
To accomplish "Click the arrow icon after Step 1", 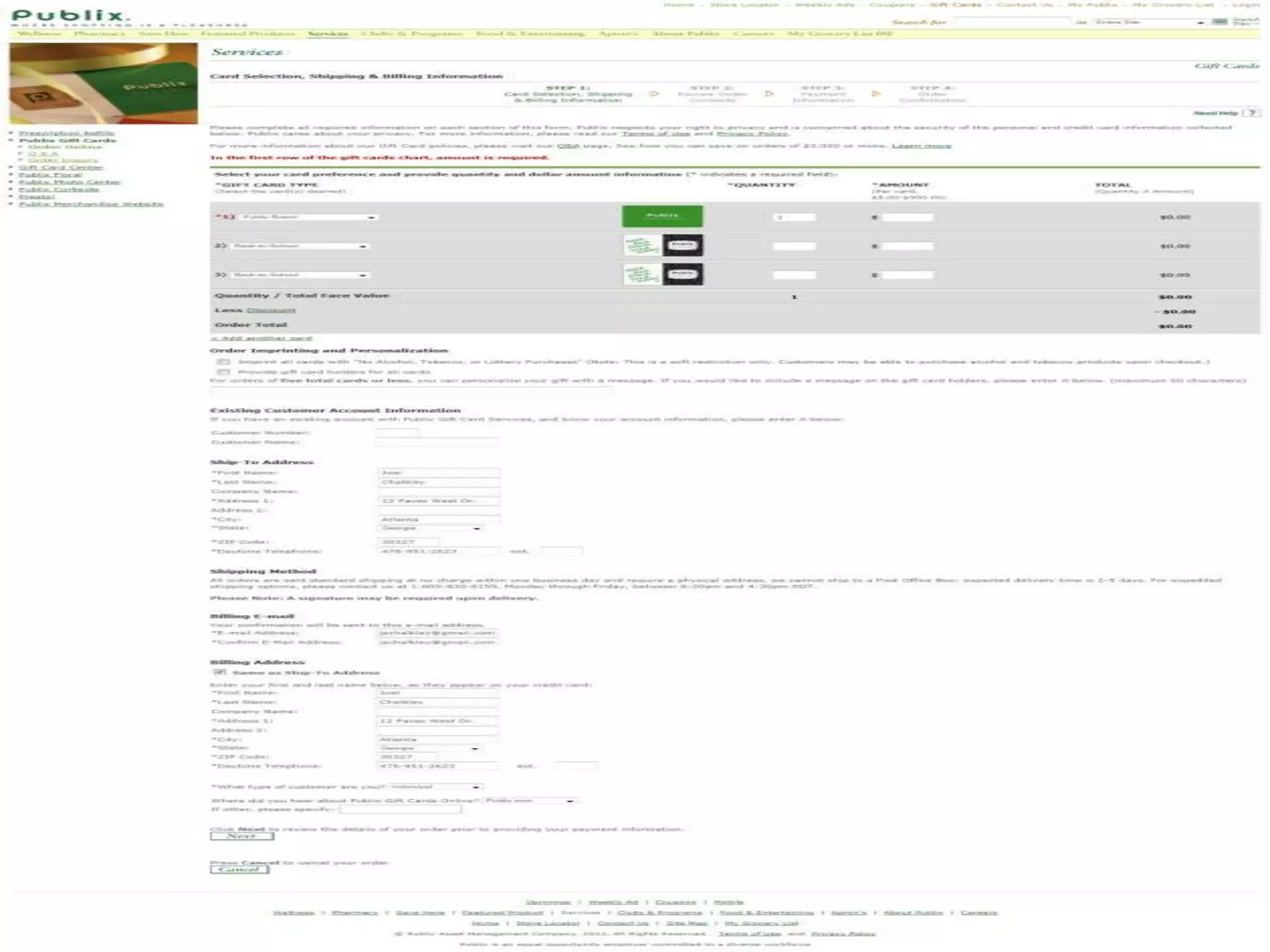I will (x=653, y=94).
